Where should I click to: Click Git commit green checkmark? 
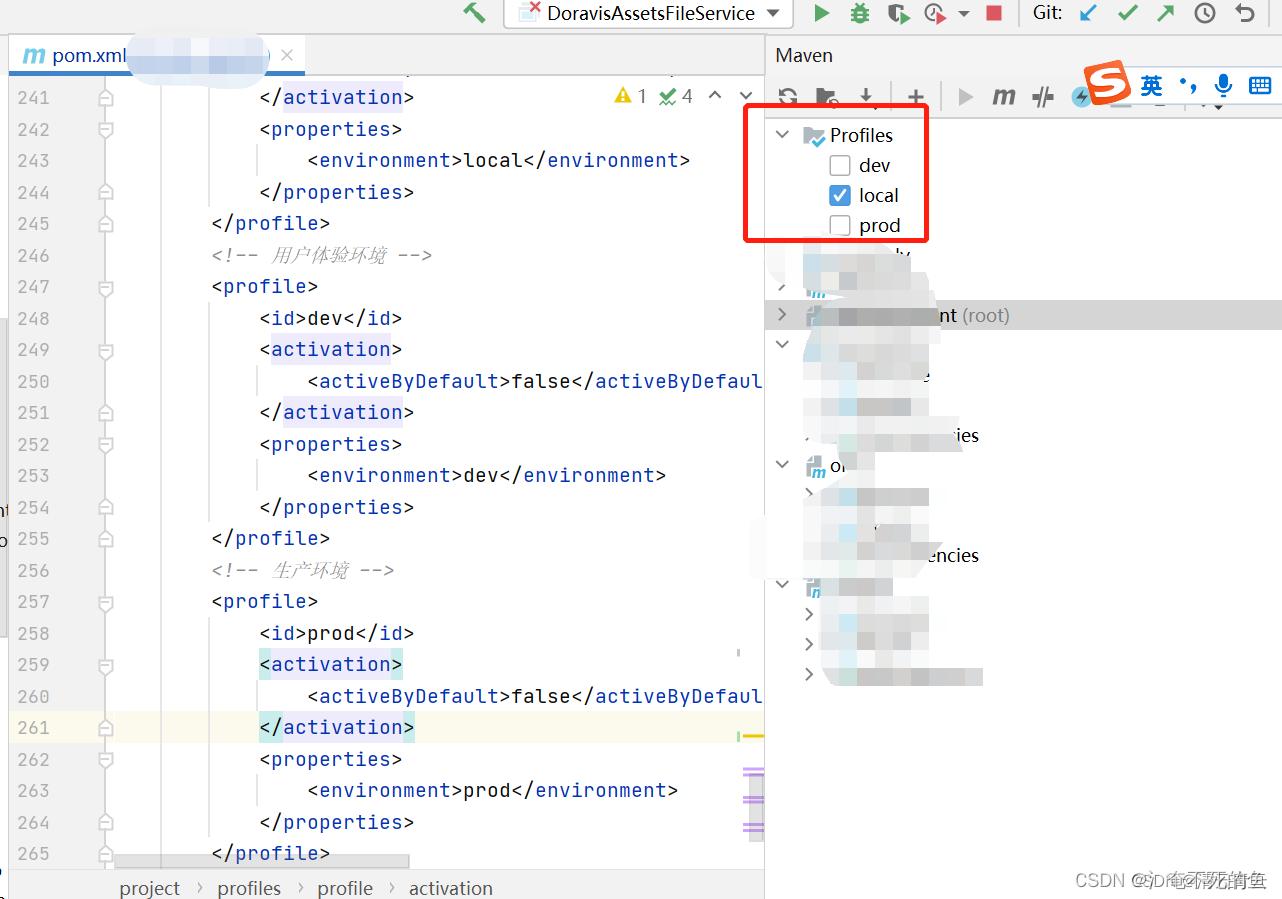1128,13
